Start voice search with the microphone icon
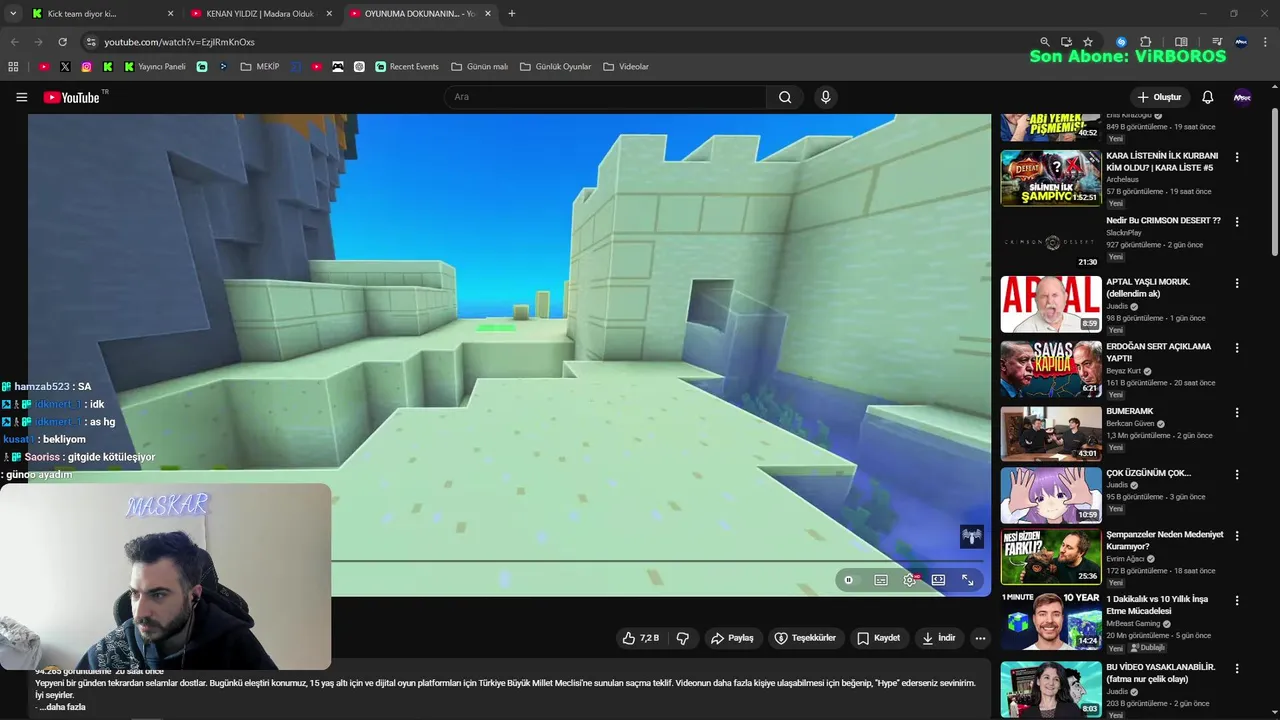Screen dimensions: 1280x720 [x=825, y=97]
